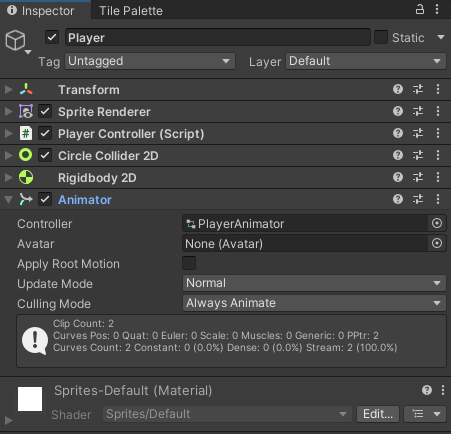The height and width of the screenshot is (434, 451).
Task: Open Circle Collider 2D preset icon
Action: pos(418,155)
